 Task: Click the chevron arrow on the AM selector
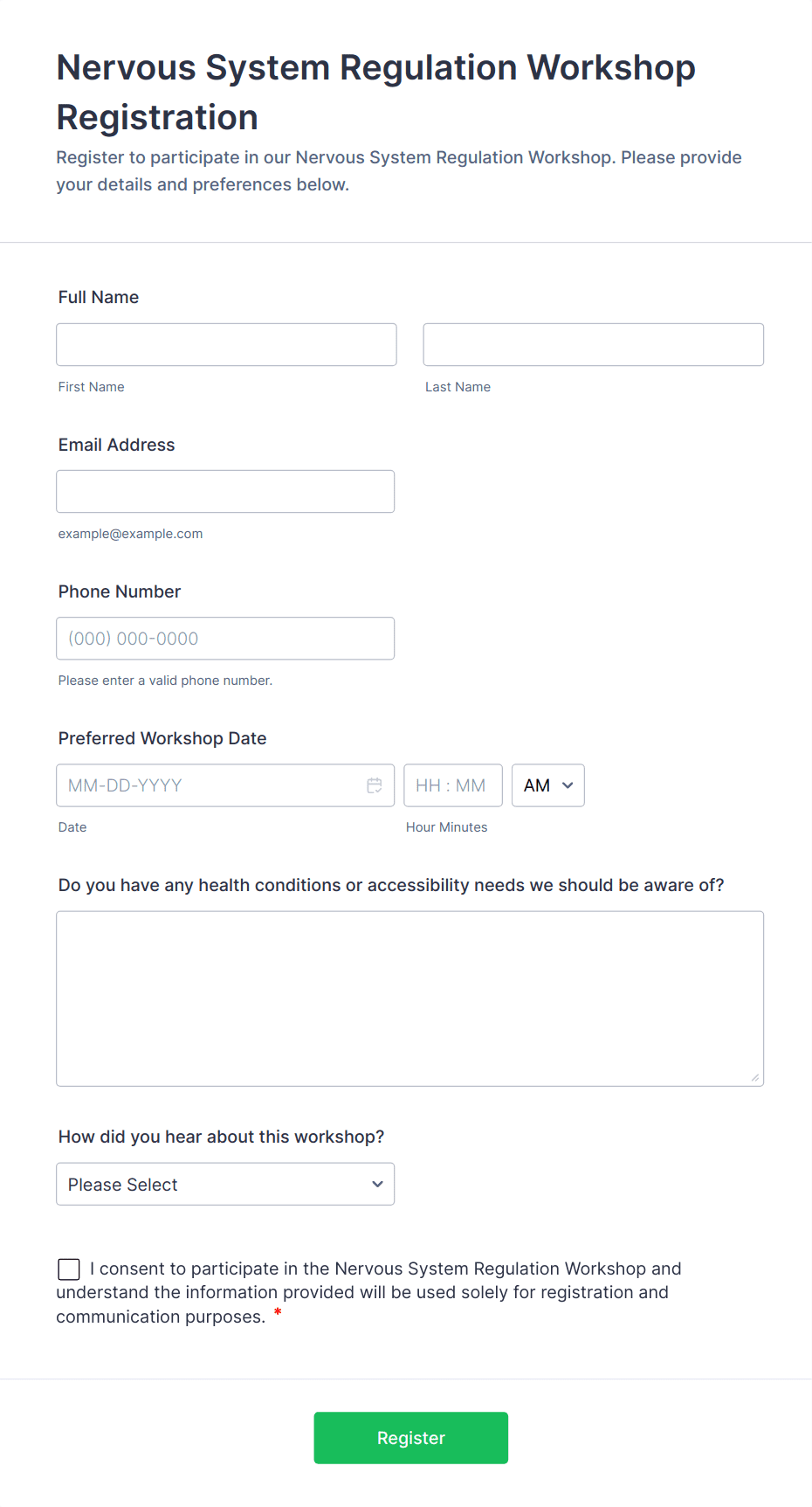568,785
